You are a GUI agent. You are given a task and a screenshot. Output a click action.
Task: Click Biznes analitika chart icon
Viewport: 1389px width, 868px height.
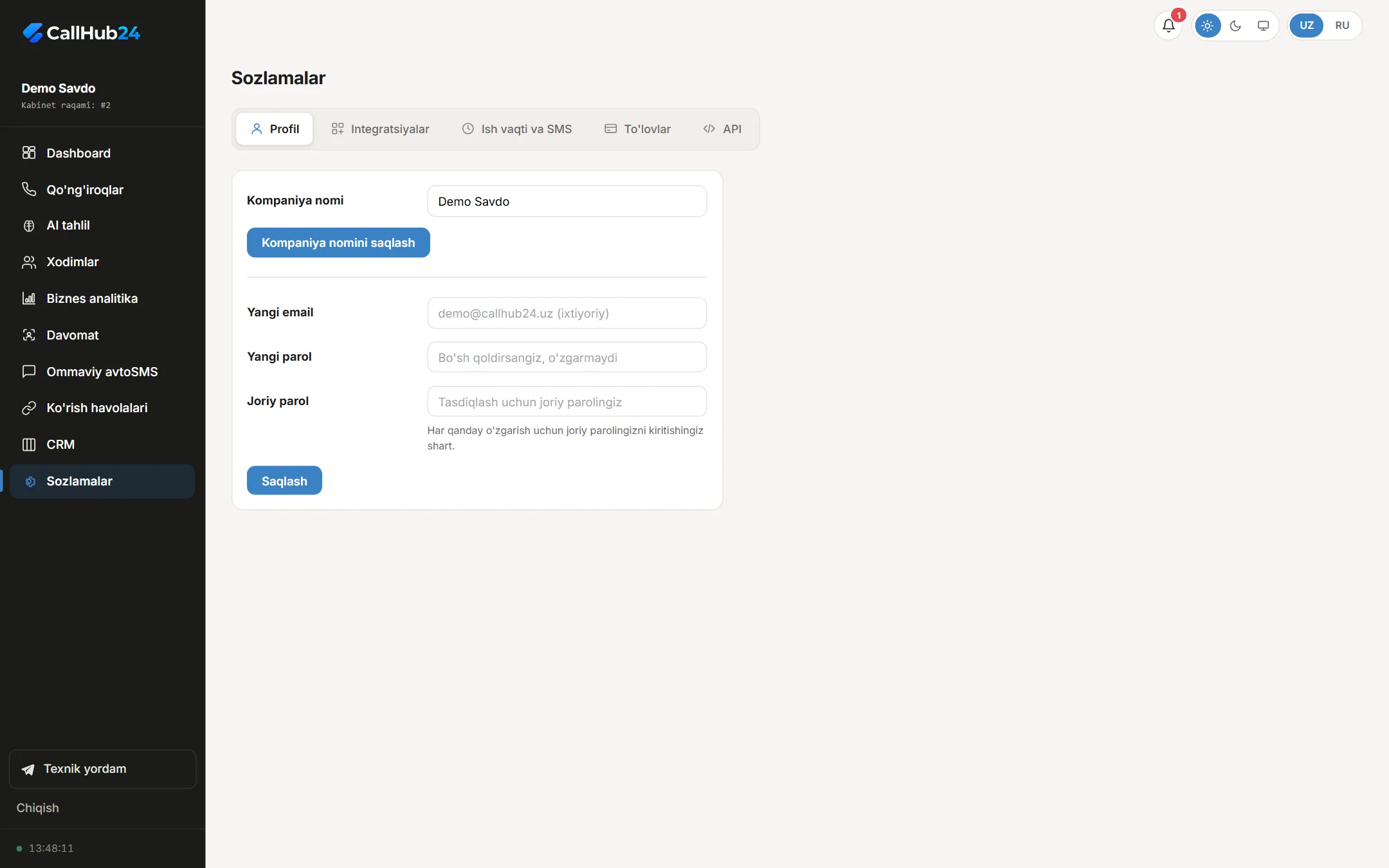coord(29,298)
